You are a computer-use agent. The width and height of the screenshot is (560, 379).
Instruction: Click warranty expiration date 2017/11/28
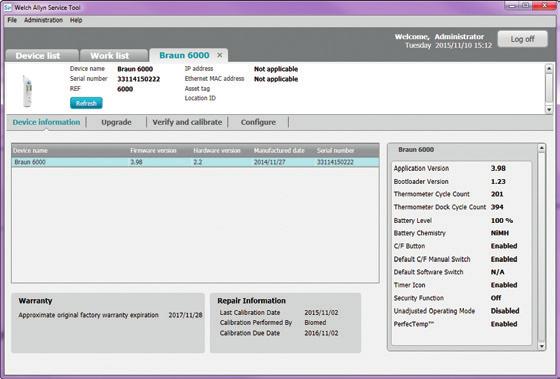coord(185,315)
